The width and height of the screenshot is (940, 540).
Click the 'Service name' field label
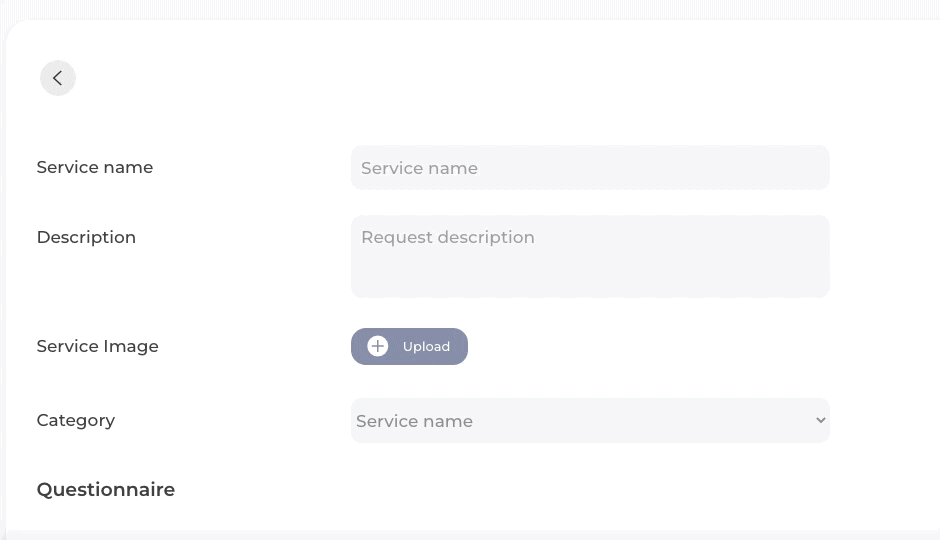pyautogui.click(x=95, y=167)
